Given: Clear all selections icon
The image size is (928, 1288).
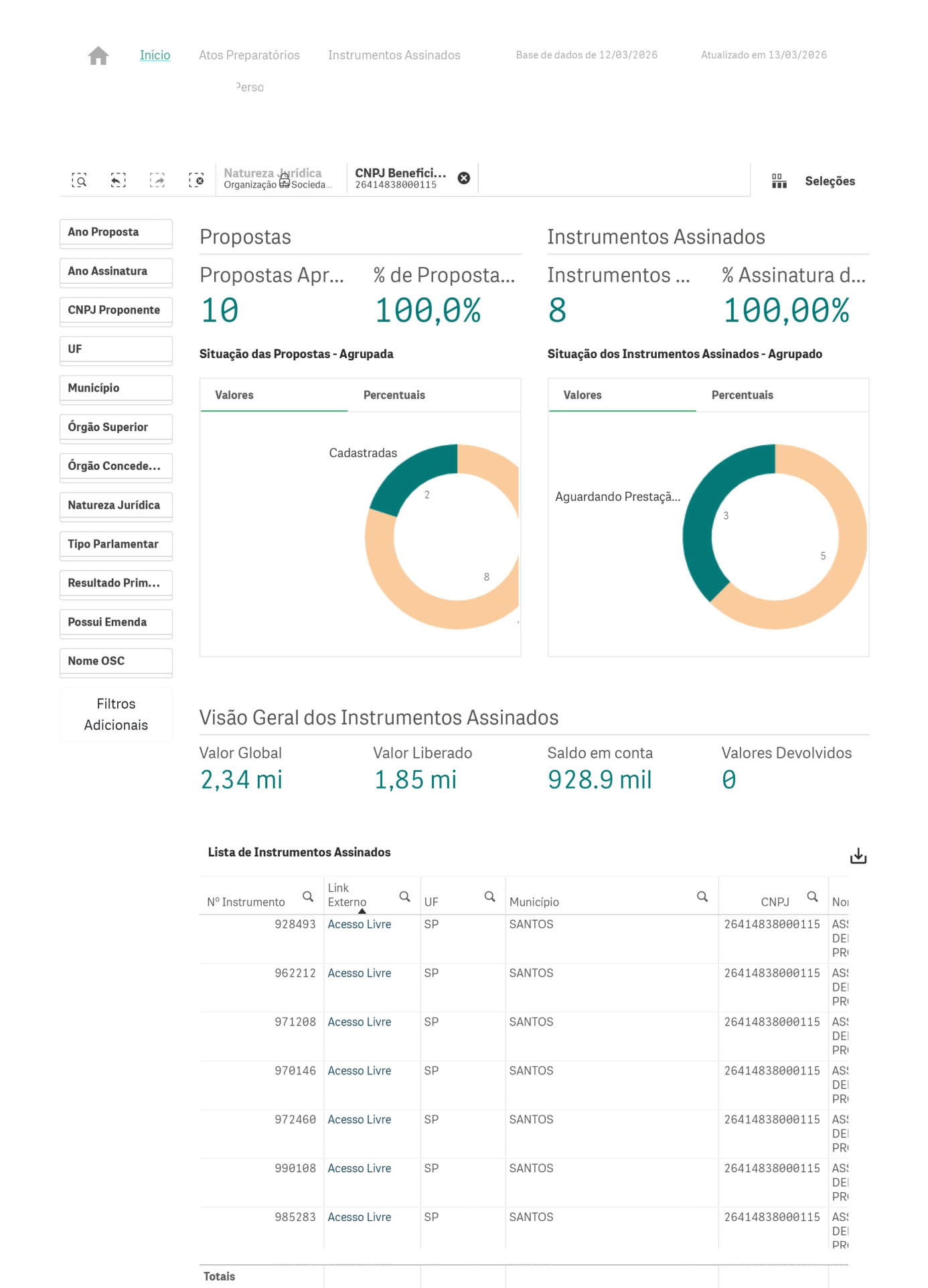Looking at the screenshot, I should [x=196, y=180].
